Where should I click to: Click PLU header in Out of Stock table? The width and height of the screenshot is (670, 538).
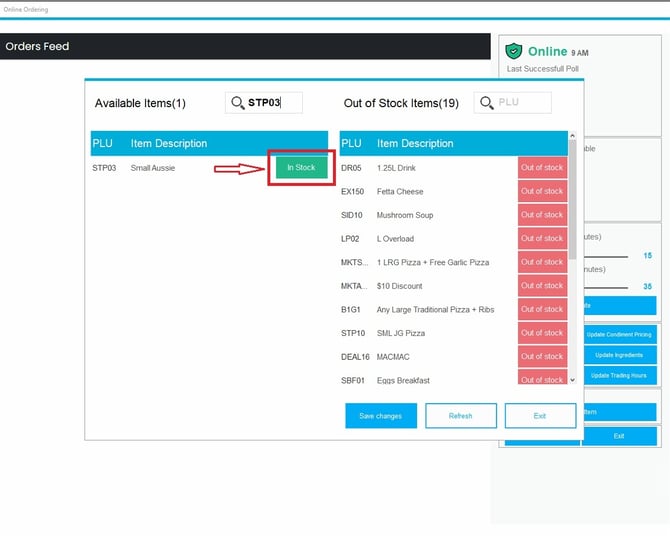coord(351,144)
